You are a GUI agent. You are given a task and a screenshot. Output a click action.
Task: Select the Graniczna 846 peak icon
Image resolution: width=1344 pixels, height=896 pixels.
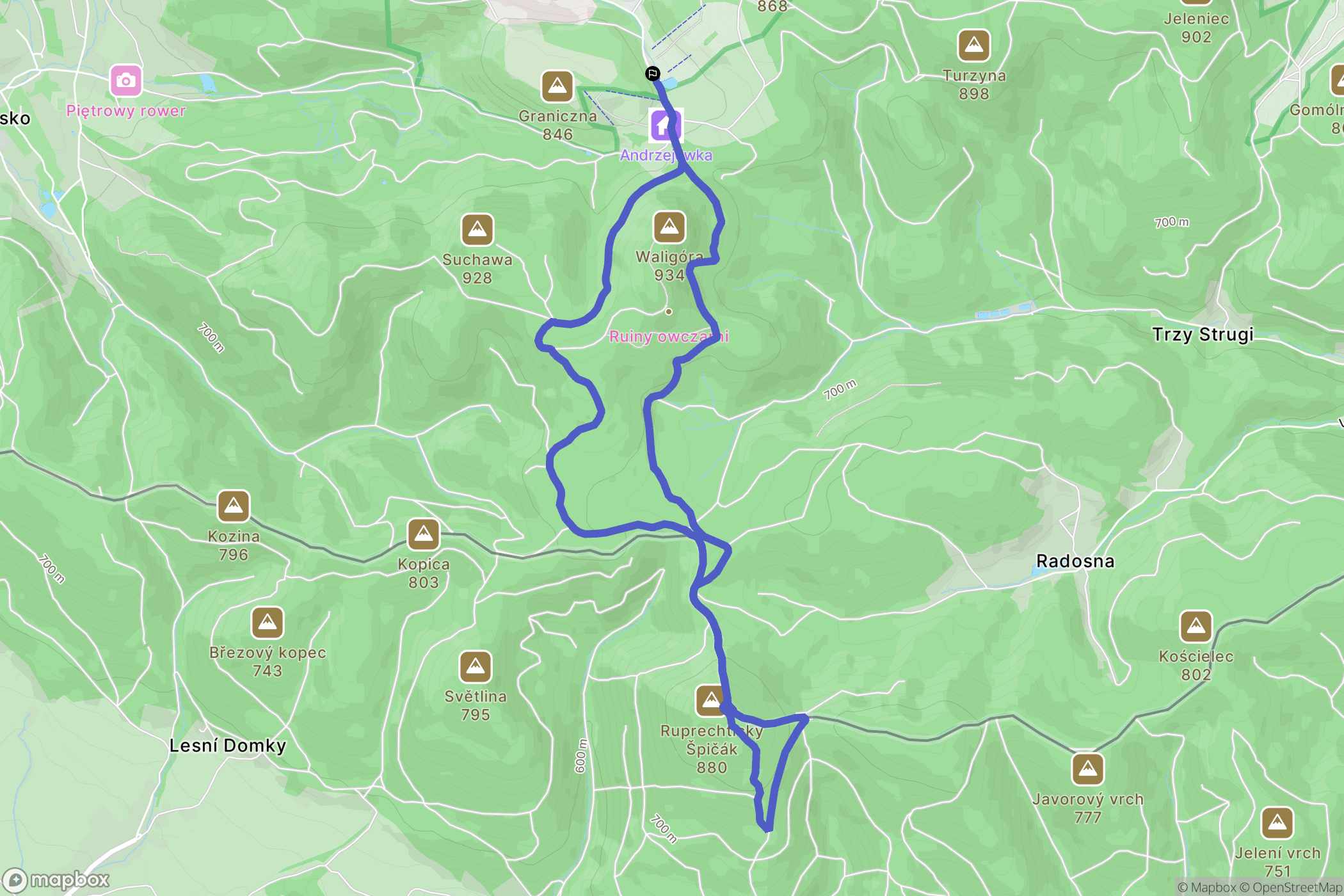coord(557,86)
